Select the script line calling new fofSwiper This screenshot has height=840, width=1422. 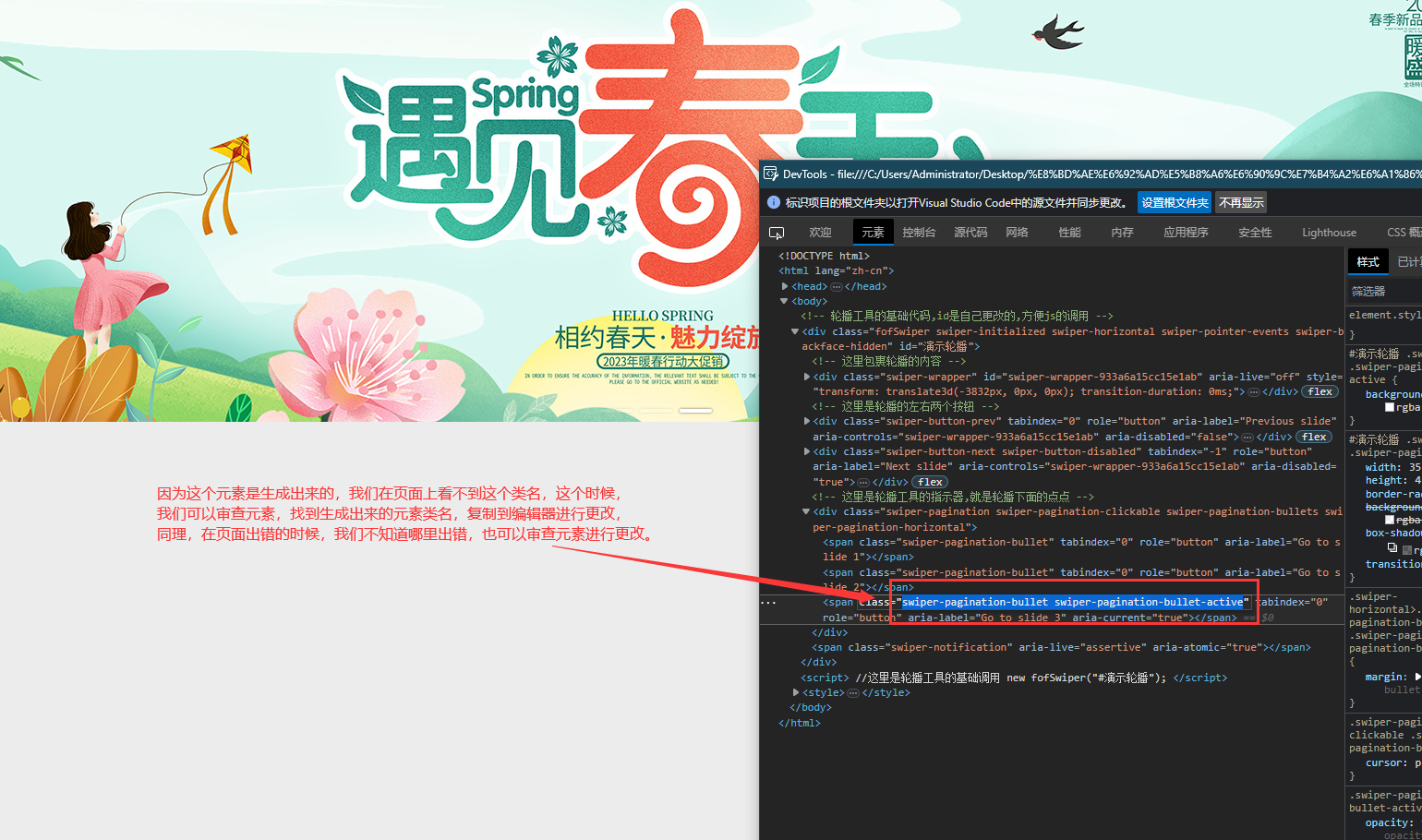pos(1014,678)
